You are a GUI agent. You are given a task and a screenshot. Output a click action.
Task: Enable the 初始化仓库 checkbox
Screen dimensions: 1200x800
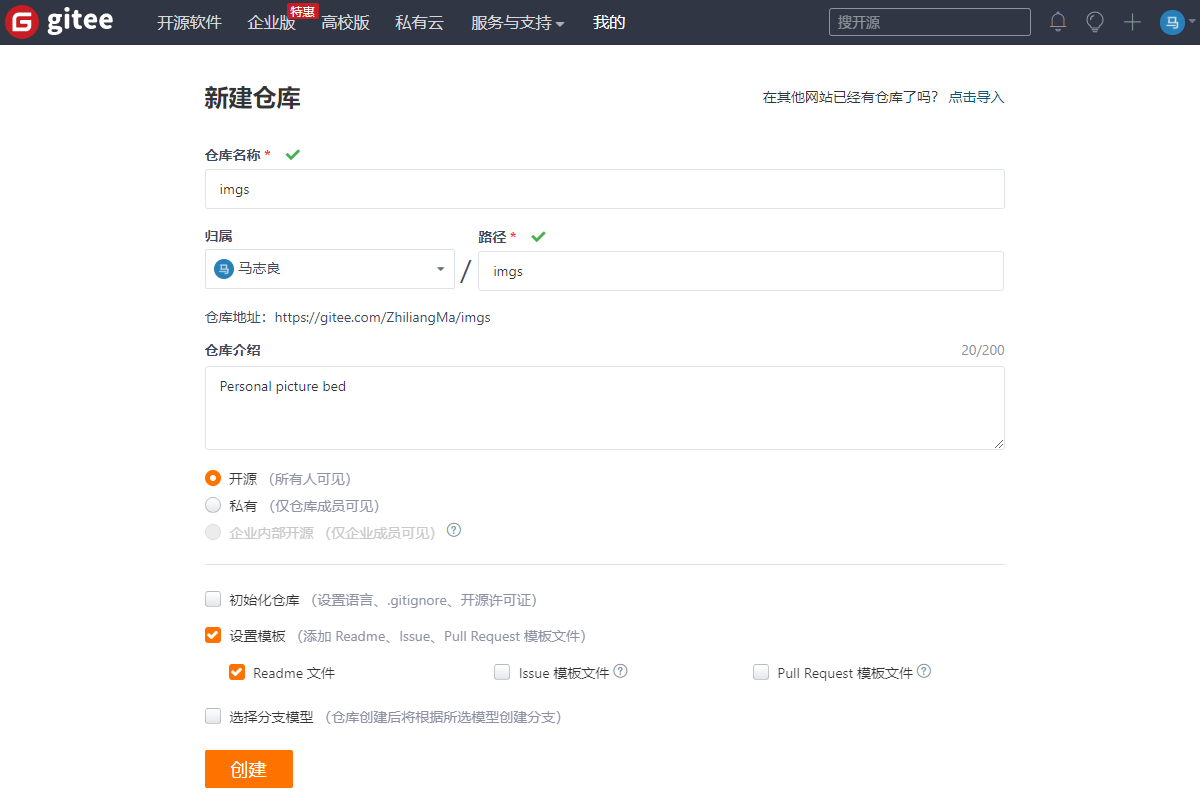click(213, 598)
